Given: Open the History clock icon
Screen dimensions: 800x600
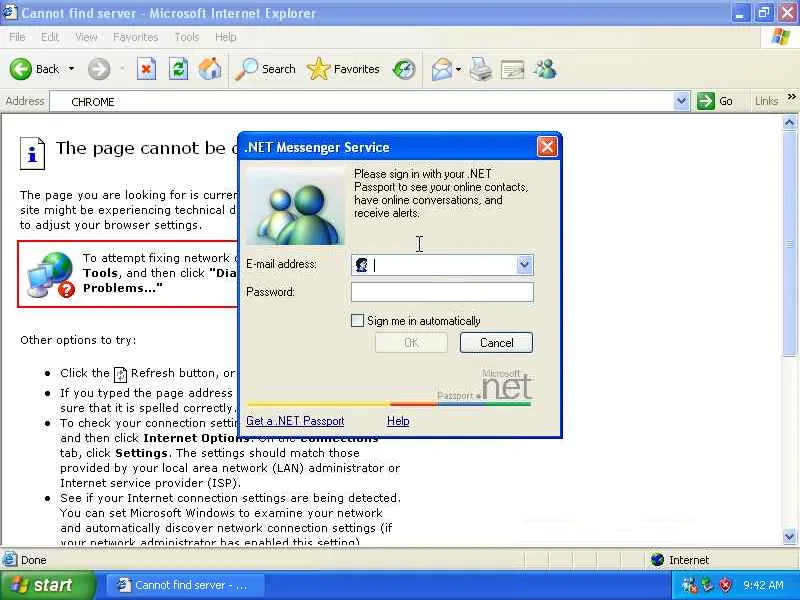Looking at the screenshot, I should point(404,69).
